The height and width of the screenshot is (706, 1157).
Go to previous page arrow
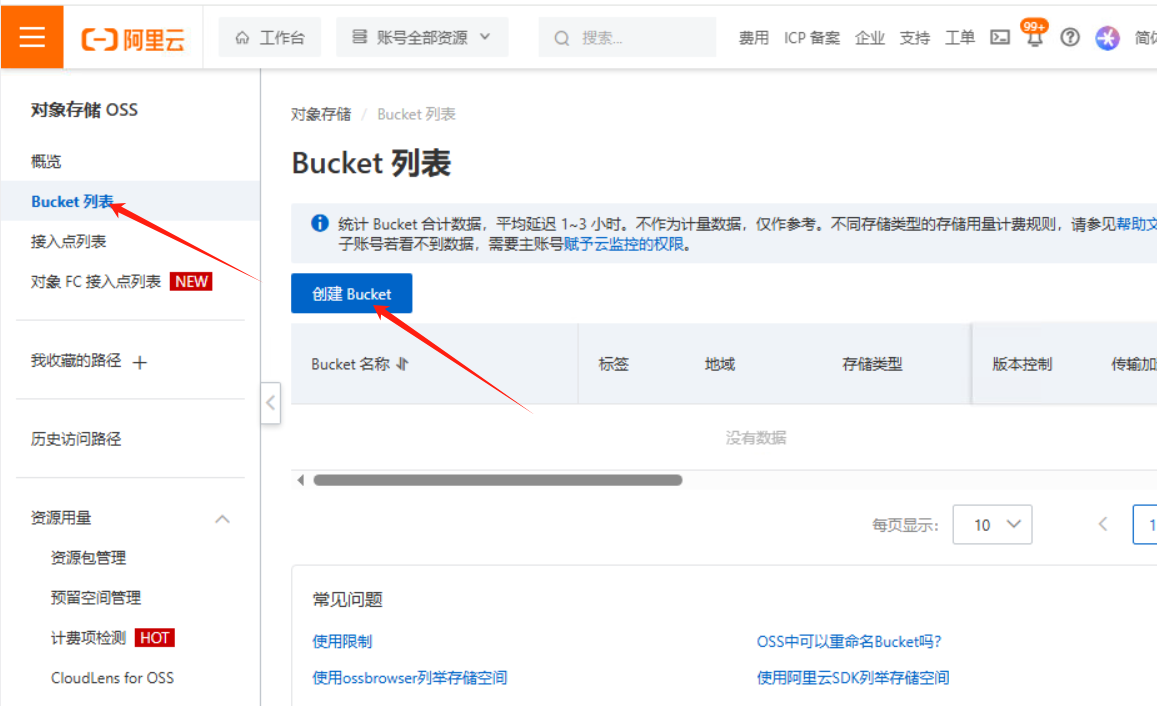tap(1103, 525)
